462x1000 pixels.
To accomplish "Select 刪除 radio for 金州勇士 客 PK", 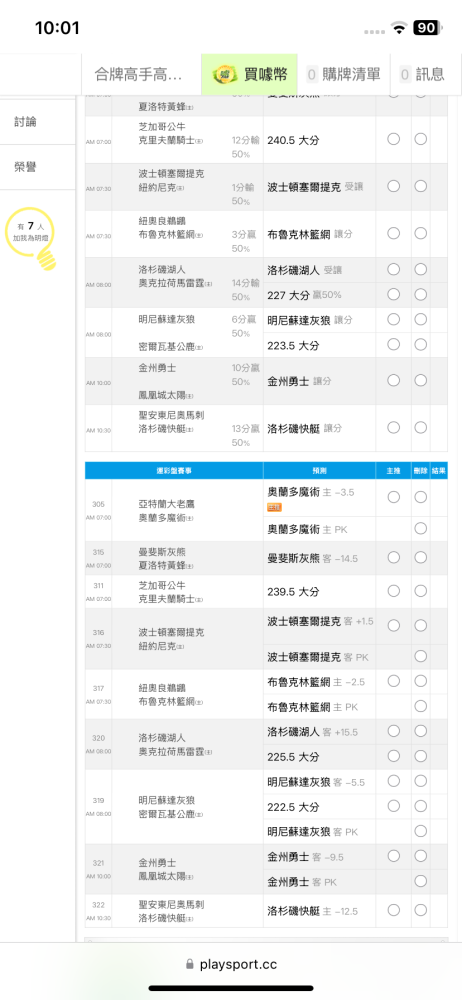I will 421,881.
